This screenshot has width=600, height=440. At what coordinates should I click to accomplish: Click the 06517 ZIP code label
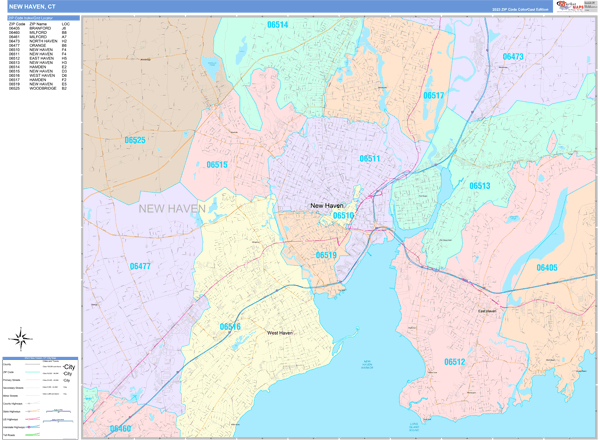(433, 96)
